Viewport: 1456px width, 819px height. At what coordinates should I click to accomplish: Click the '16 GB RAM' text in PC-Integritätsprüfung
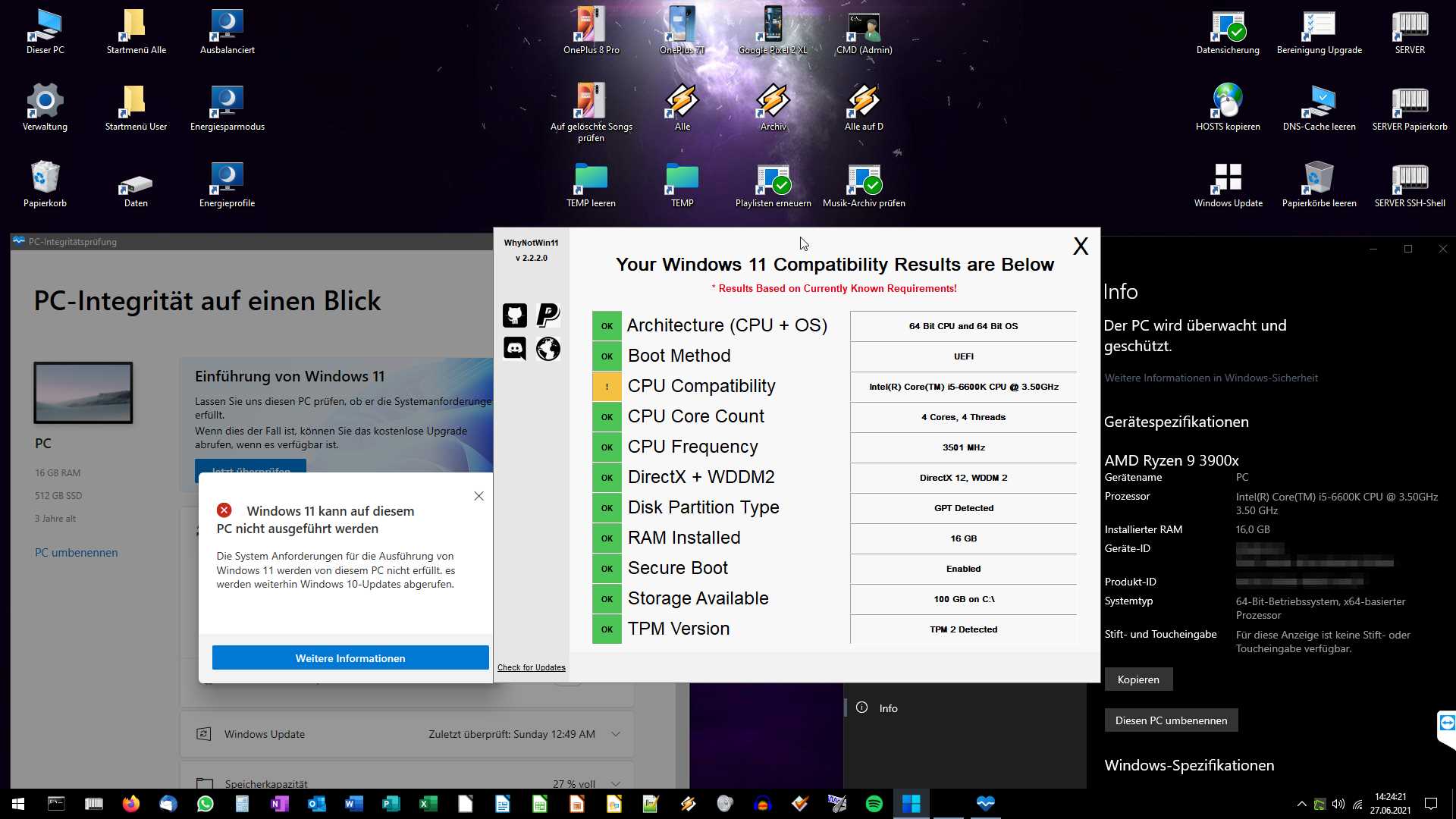coord(58,473)
